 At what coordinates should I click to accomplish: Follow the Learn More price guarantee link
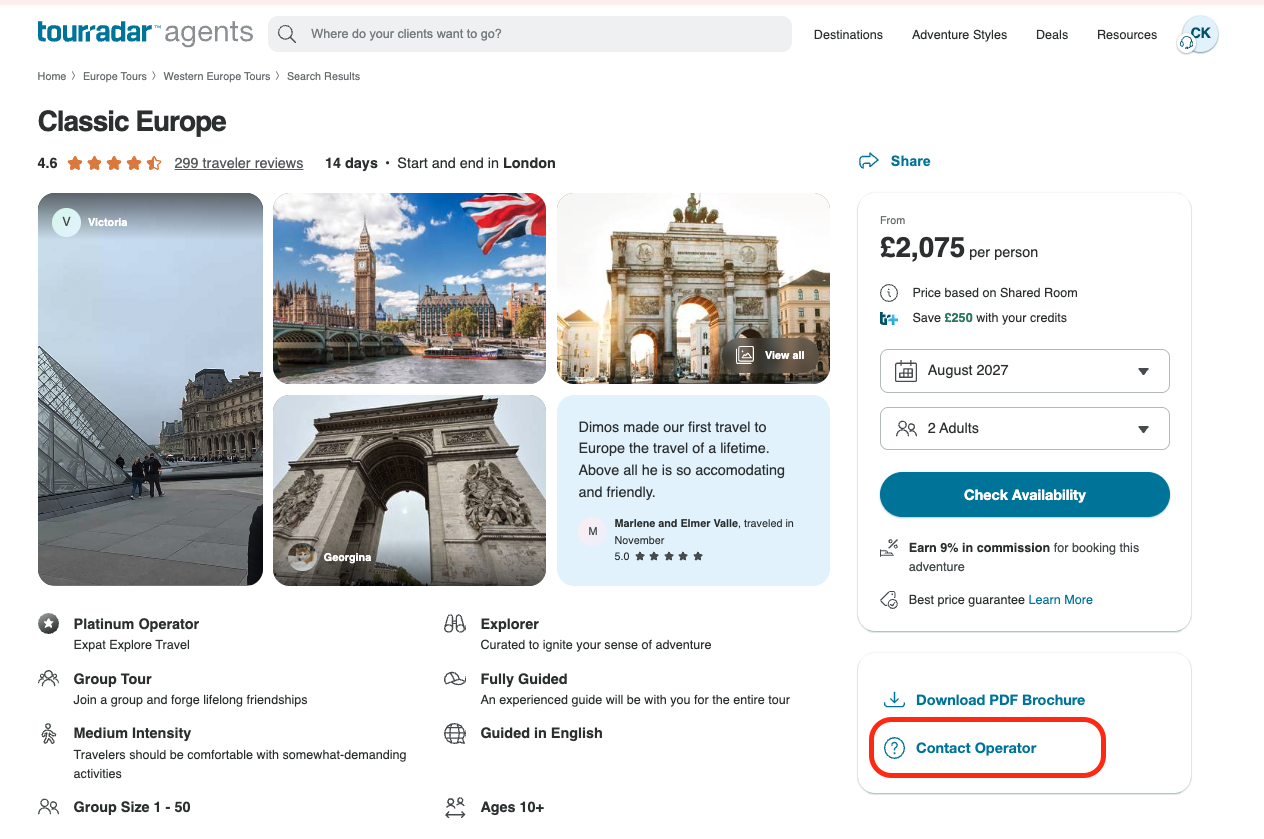click(x=1060, y=600)
